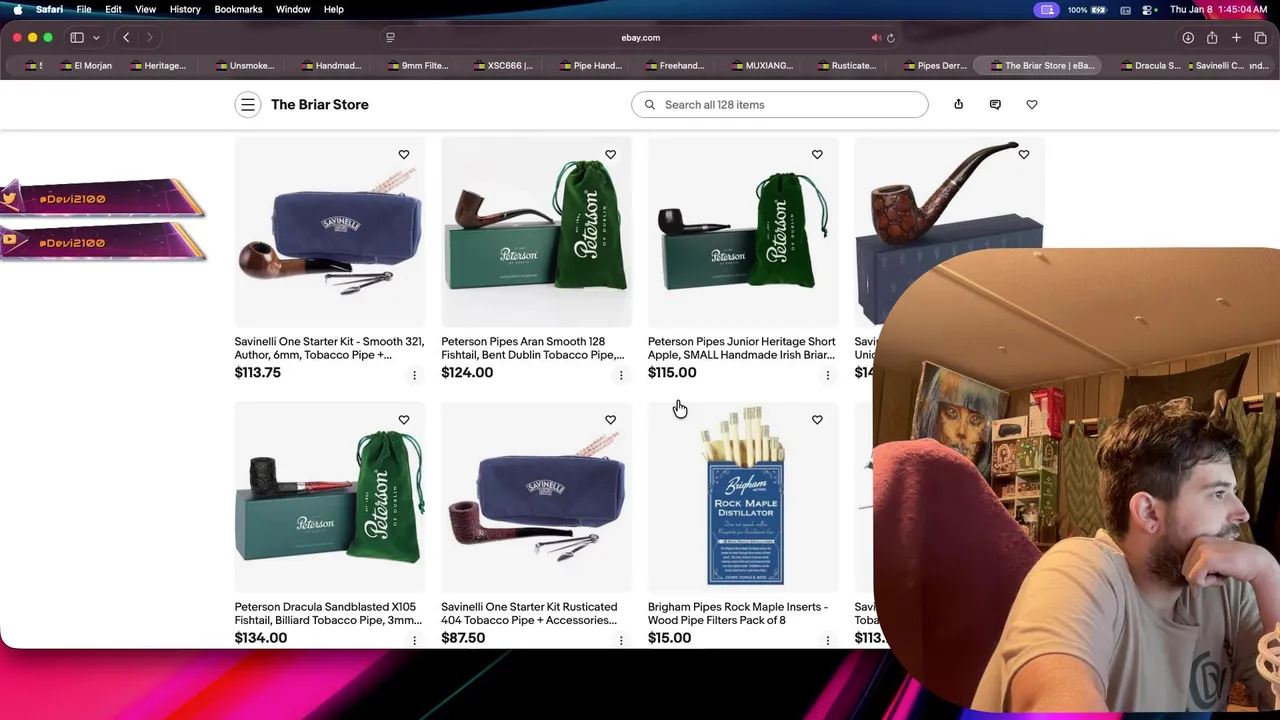Click The Briar Store name

(x=320, y=105)
